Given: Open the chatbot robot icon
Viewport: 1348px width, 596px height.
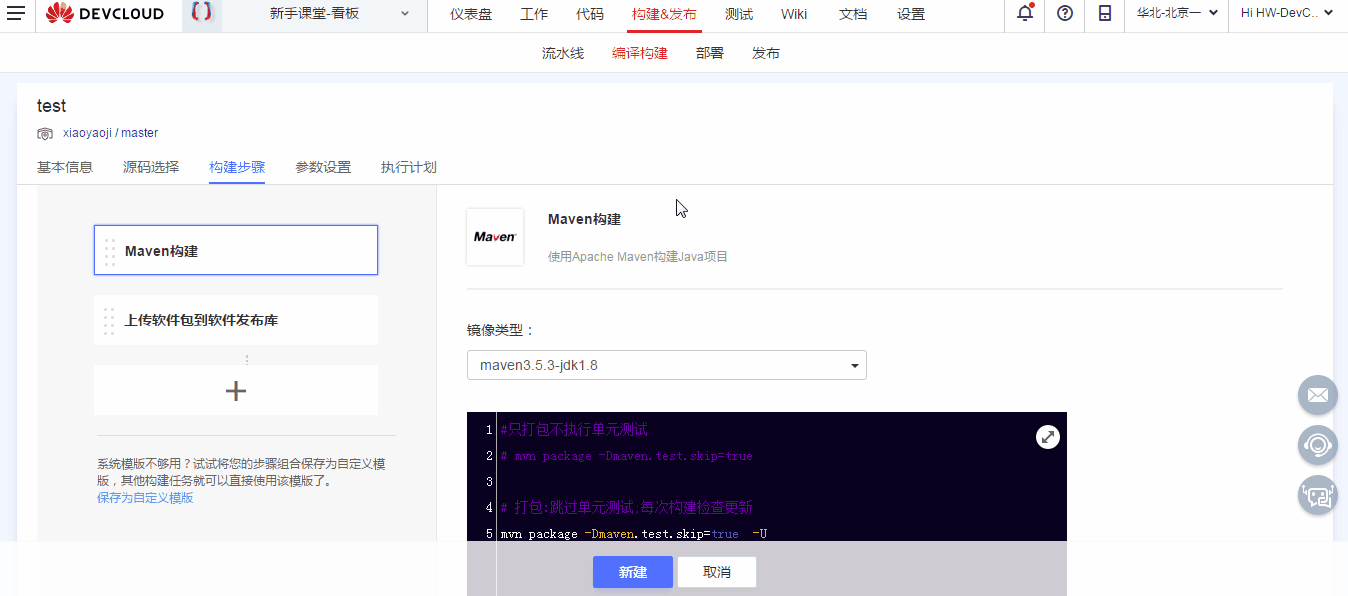Looking at the screenshot, I should pos(1317,495).
